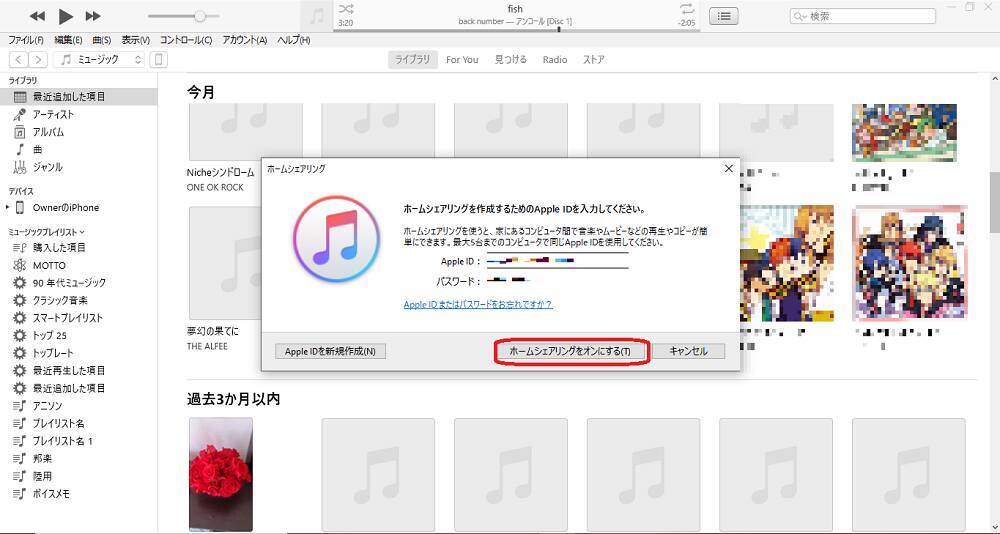
Task: Click the Apple IDを新規作成(N) button
Action: click(330, 351)
